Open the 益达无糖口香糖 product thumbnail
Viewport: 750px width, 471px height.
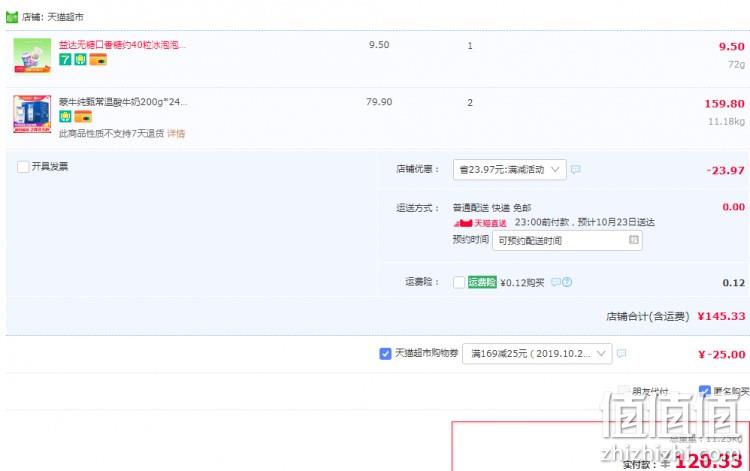pyautogui.click(x=32, y=55)
